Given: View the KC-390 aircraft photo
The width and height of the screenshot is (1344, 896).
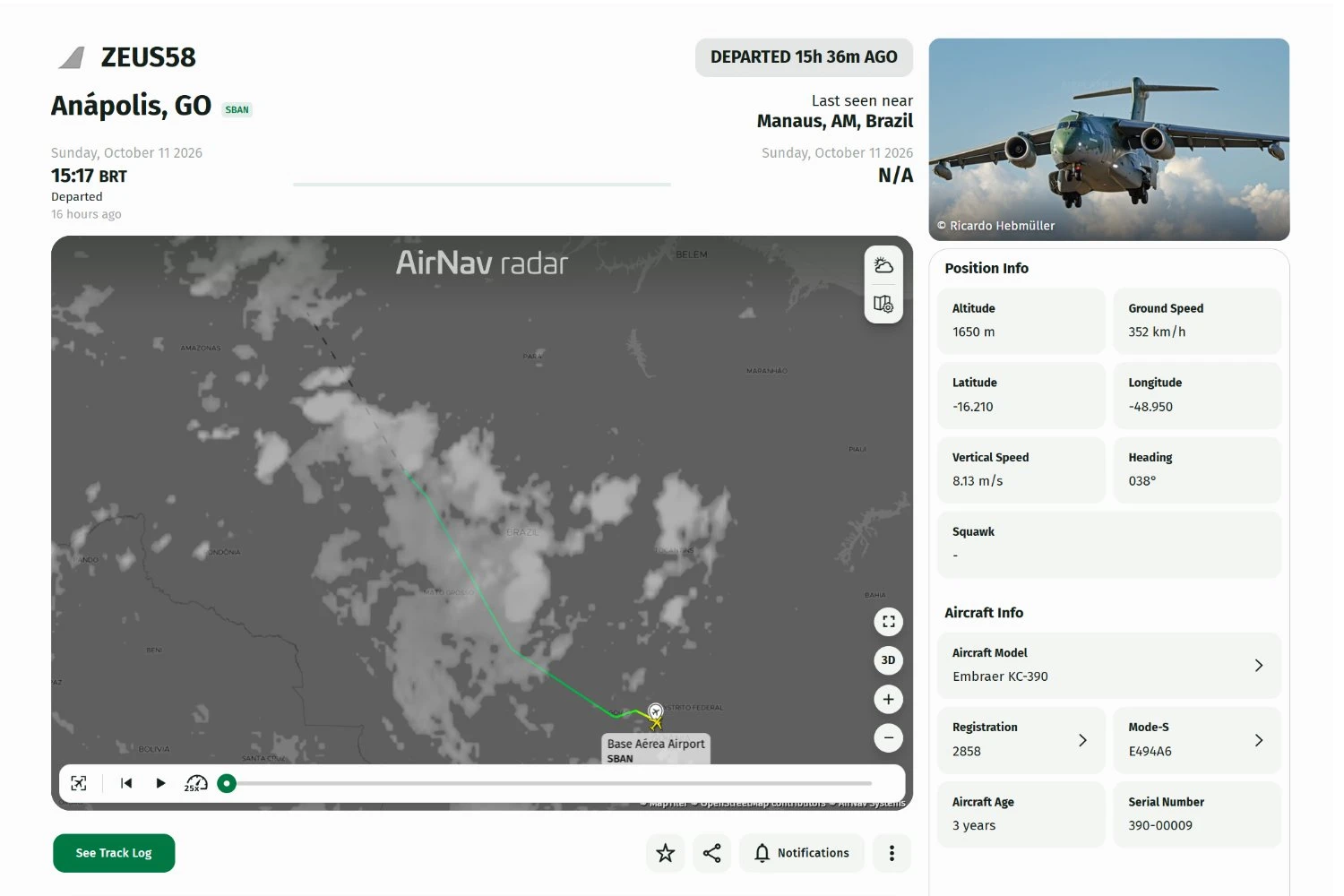Looking at the screenshot, I should click(x=1109, y=139).
